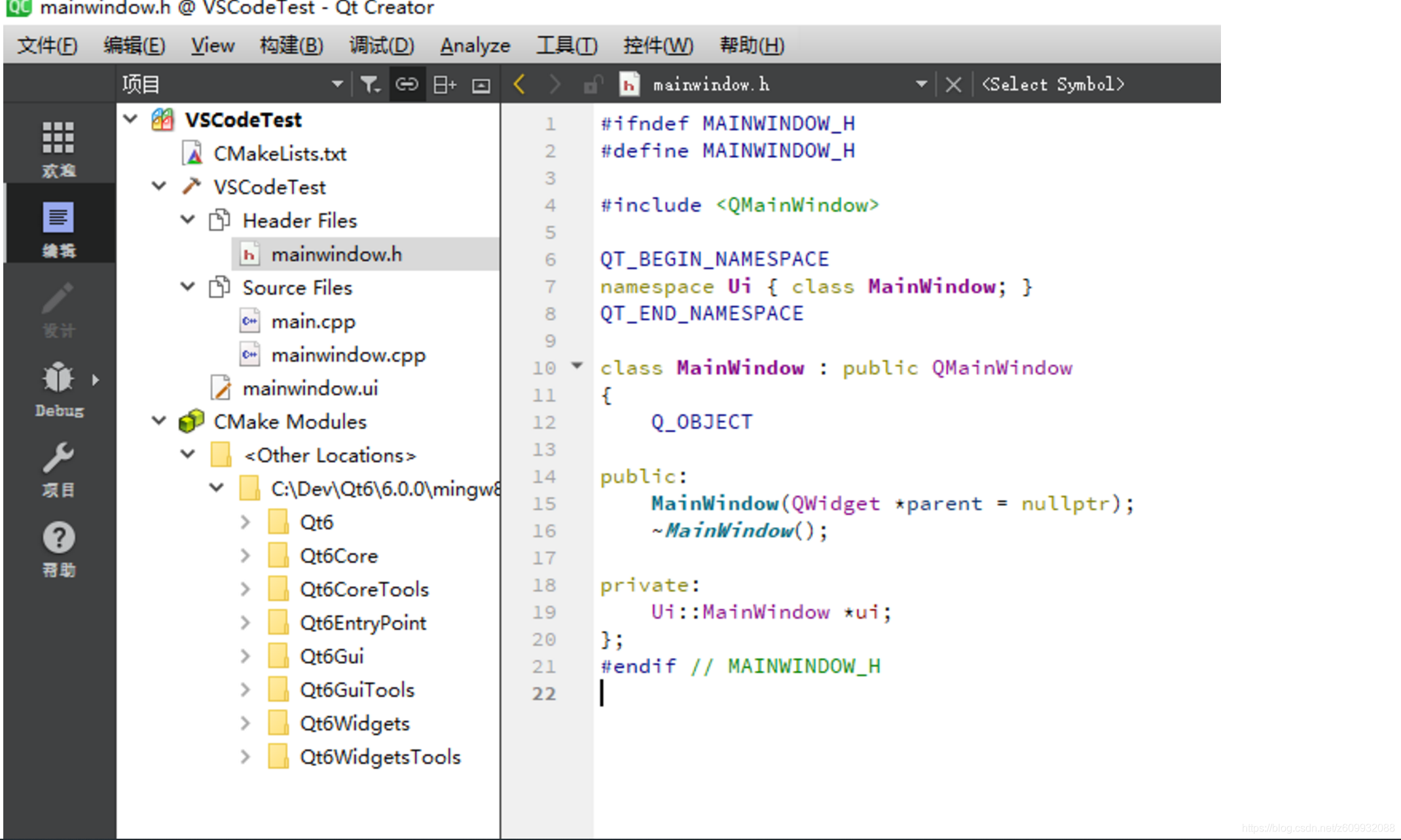Fold the MainWindow class at line 10

(577, 365)
